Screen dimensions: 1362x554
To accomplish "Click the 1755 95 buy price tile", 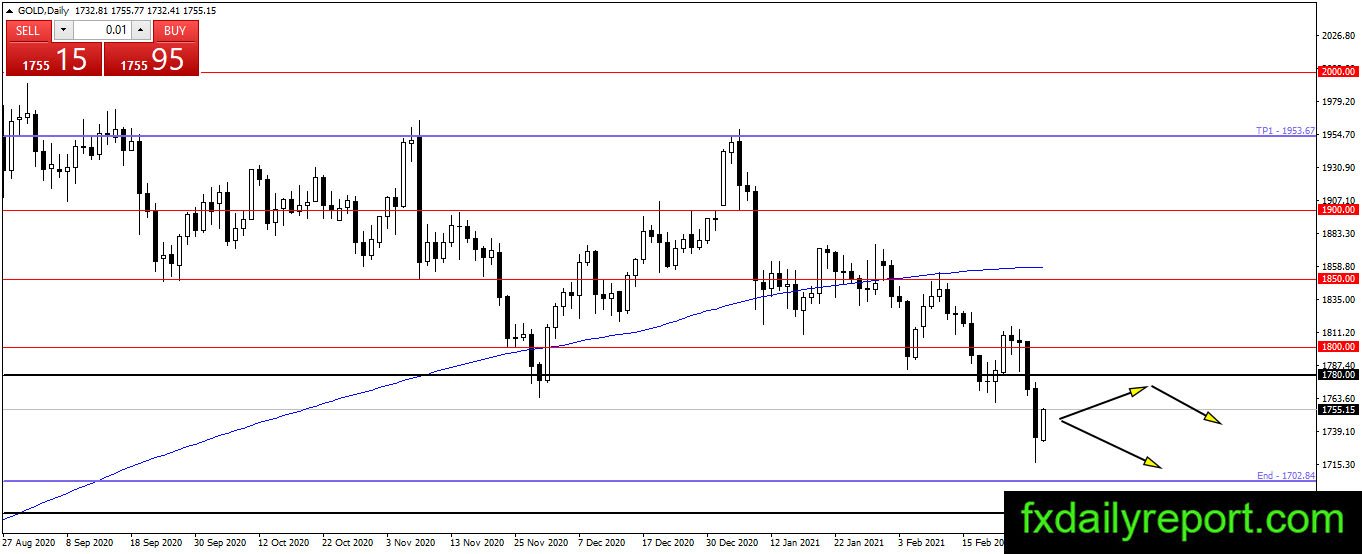I will point(151,59).
